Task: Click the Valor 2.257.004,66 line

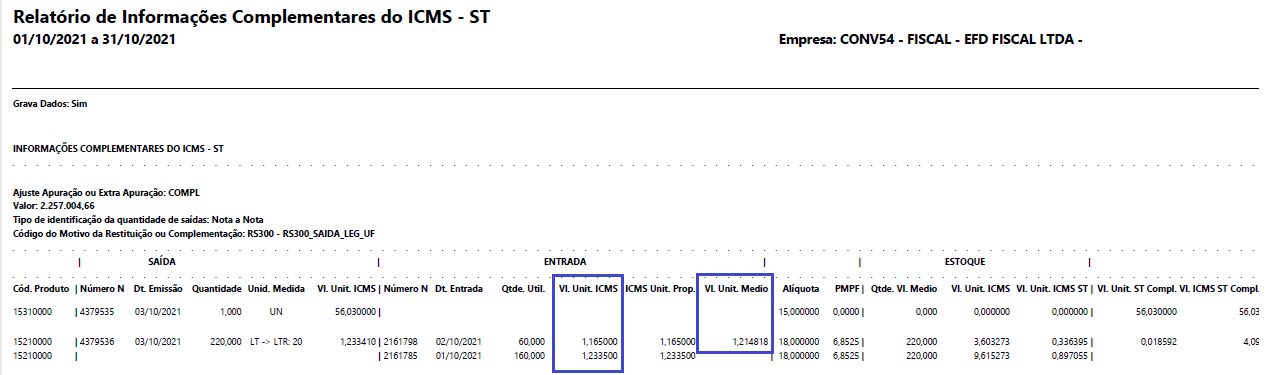Action: 53,204
